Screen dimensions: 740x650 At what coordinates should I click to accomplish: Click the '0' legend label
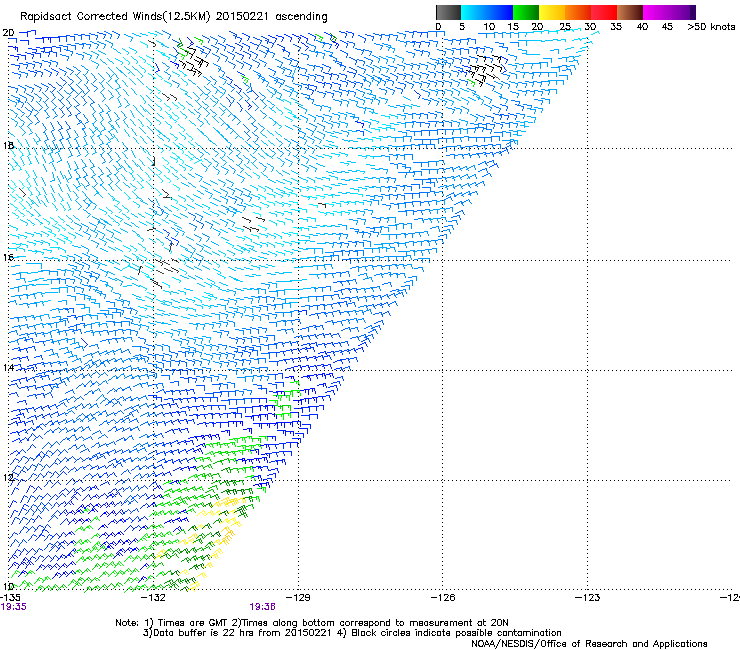pos(438,27)
